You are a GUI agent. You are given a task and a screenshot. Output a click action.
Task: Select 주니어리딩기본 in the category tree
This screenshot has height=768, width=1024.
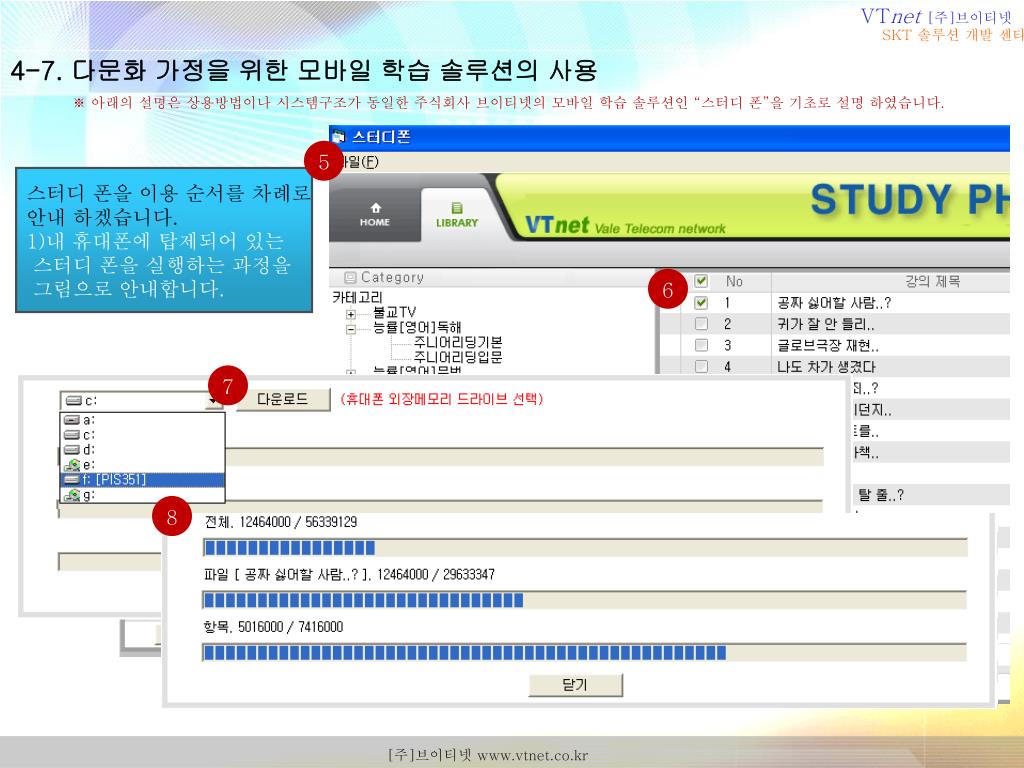click(x=458, y=342)
